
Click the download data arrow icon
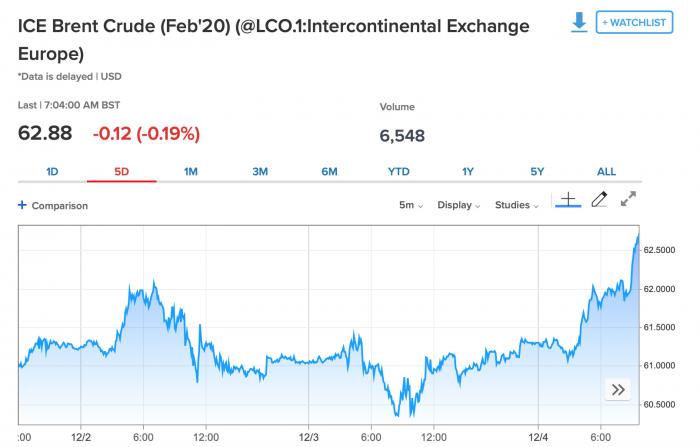[x=579, y=22]
